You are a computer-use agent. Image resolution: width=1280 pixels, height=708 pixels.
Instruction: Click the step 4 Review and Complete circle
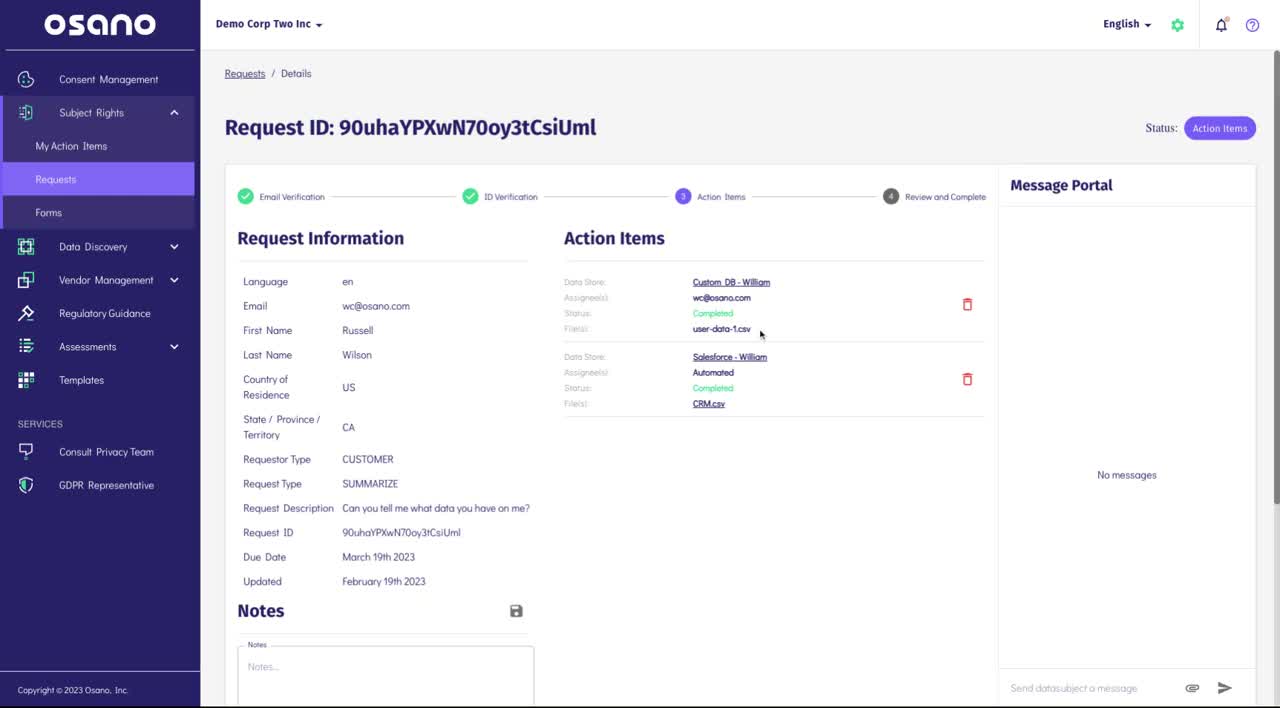click(891, 196)
